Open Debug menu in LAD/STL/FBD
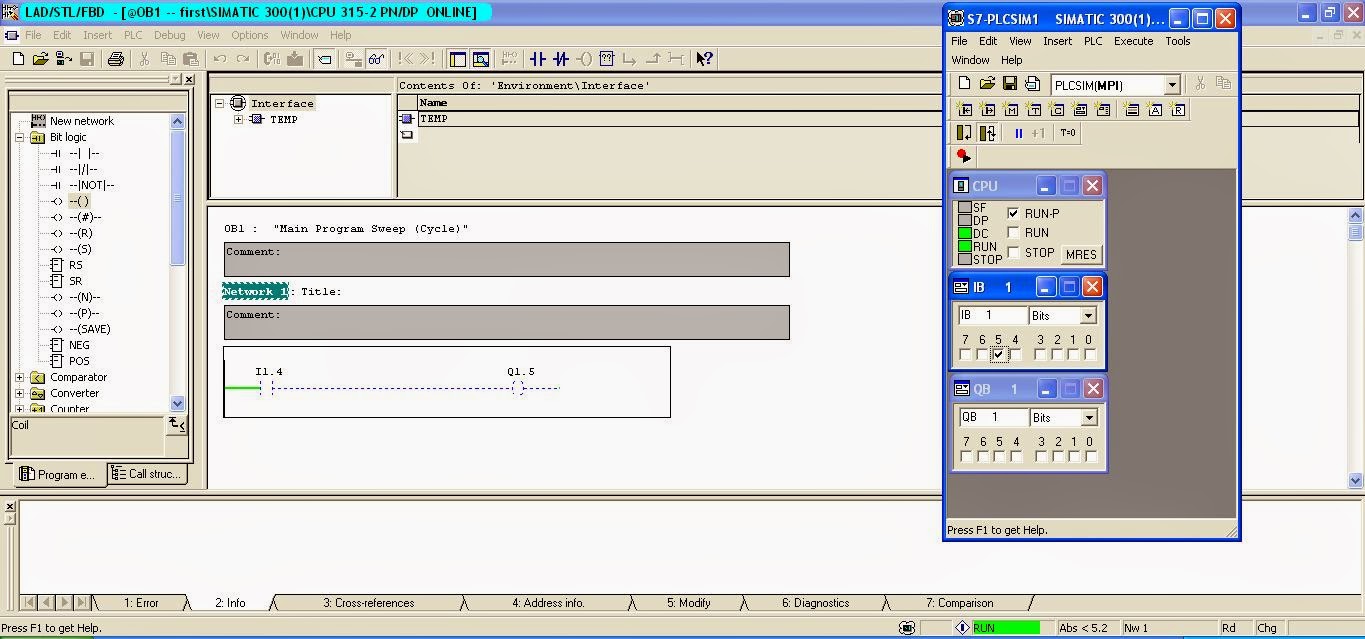 pyautogui.click(x=169, y=35)
